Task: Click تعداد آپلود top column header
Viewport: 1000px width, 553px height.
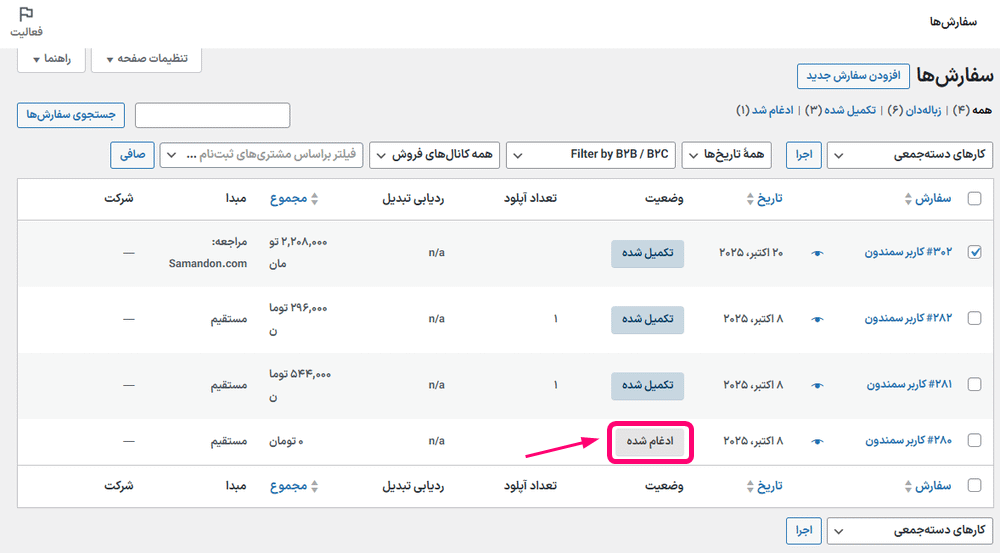Action: (530, 198)
